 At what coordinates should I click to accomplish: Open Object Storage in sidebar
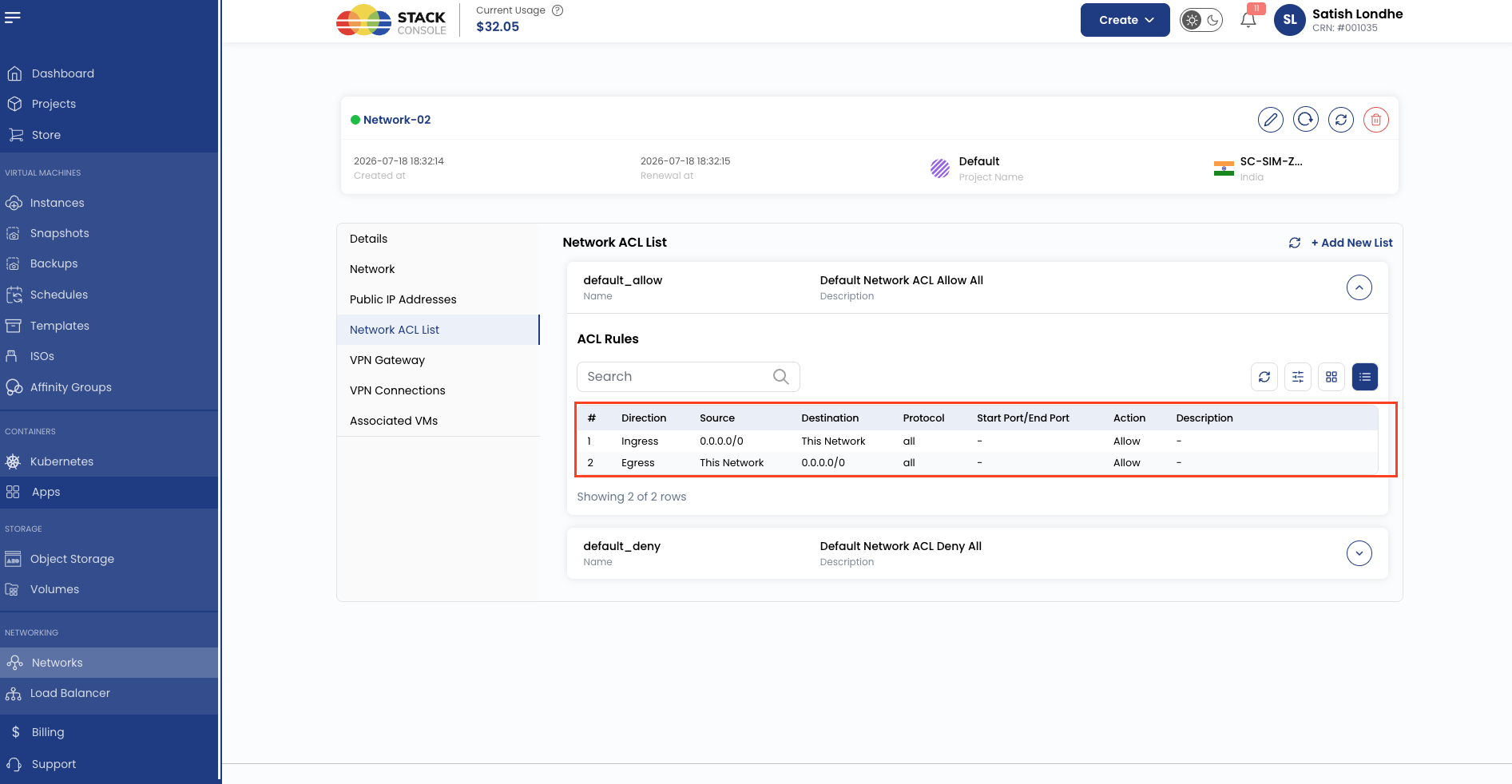pos(109,559)
